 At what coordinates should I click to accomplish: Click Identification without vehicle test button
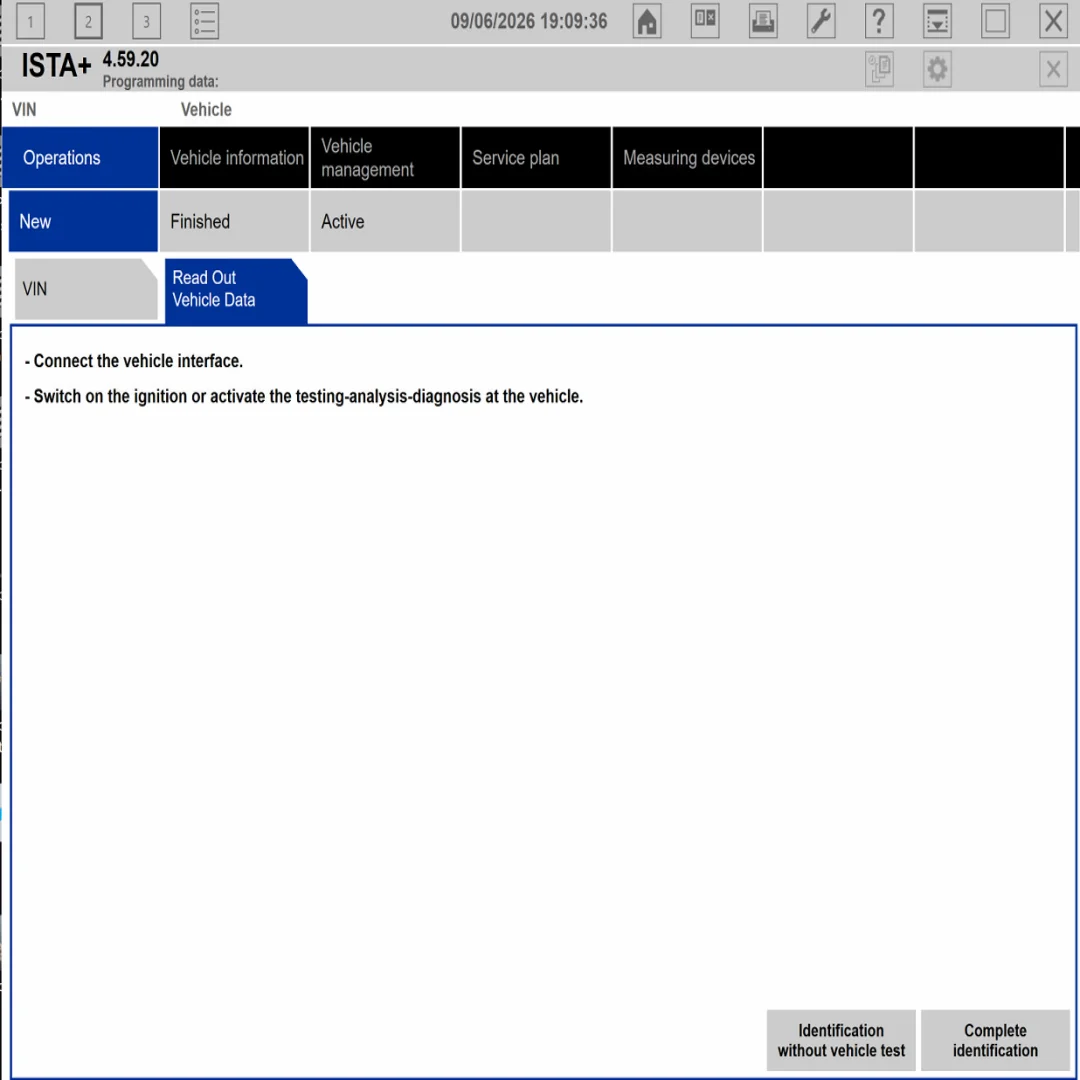pos(841,1040)
